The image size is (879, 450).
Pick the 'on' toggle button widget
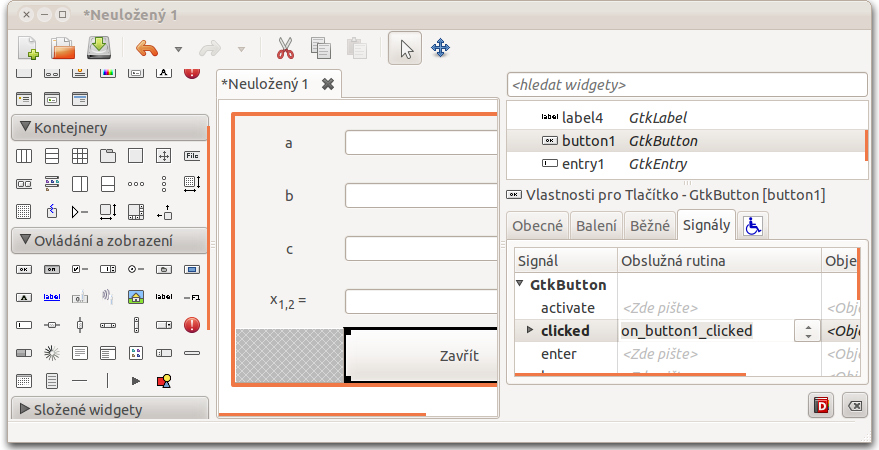click(52, 270)
